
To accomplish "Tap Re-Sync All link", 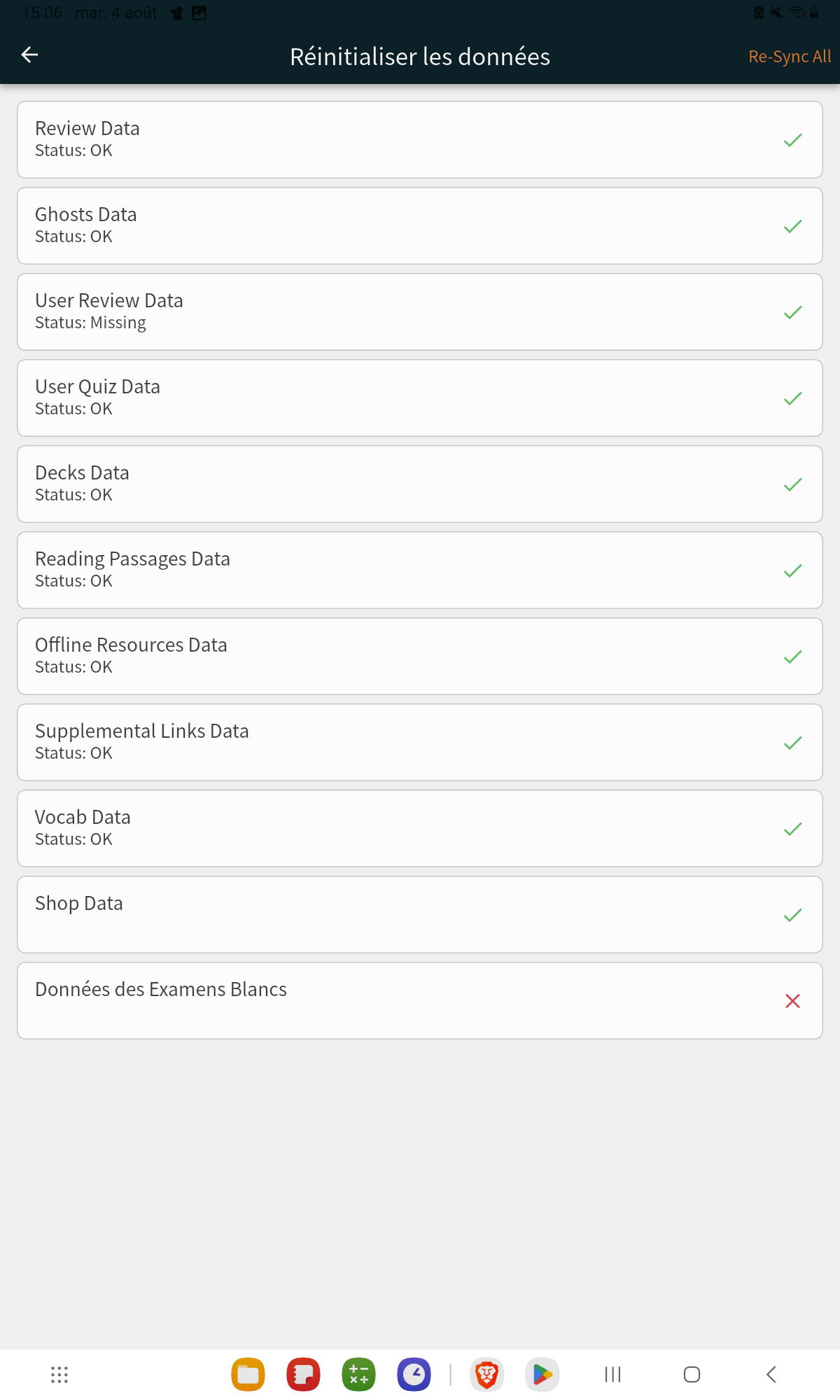I will (790, 57).
